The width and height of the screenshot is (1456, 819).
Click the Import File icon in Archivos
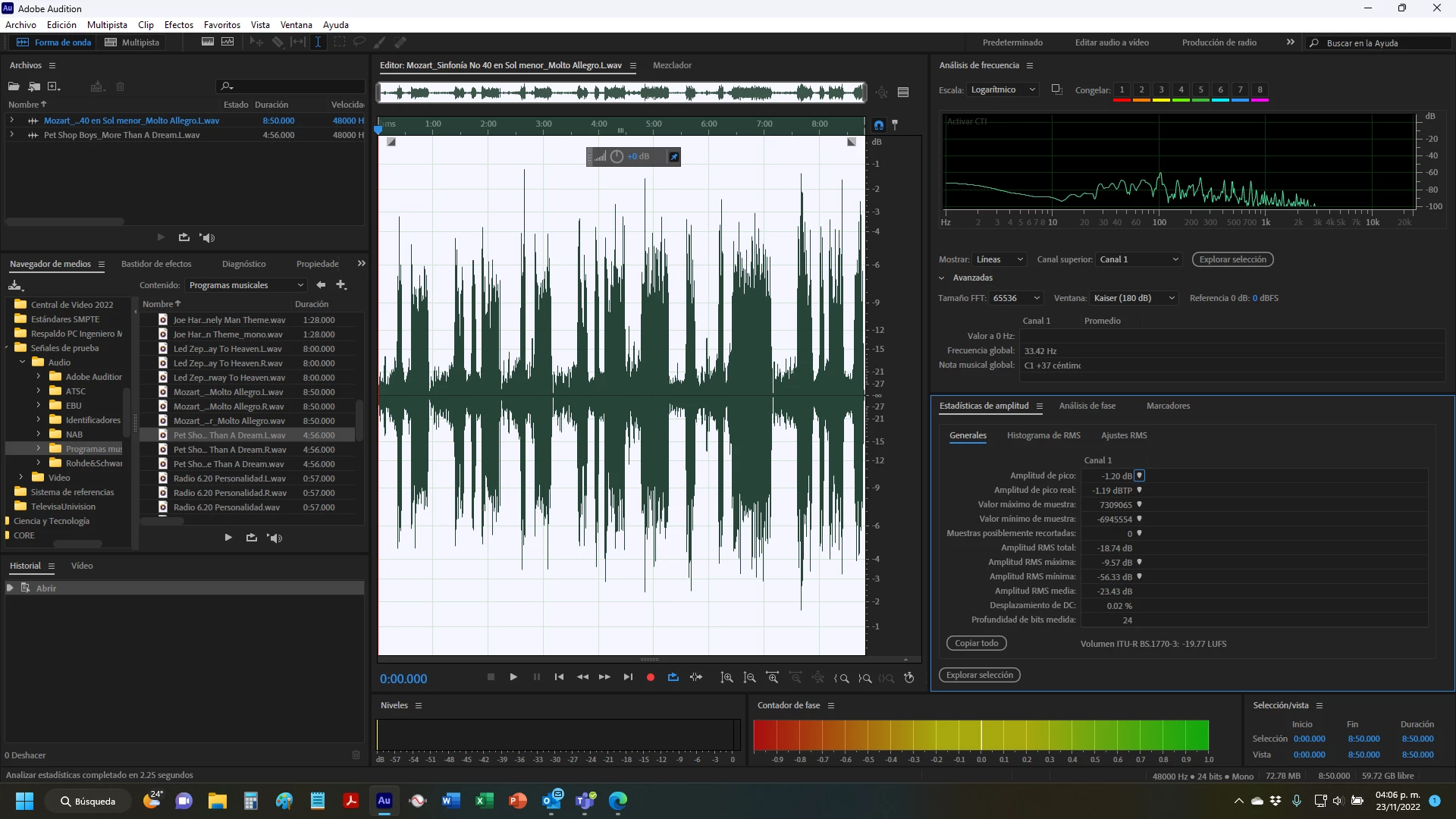coord(34,86)
